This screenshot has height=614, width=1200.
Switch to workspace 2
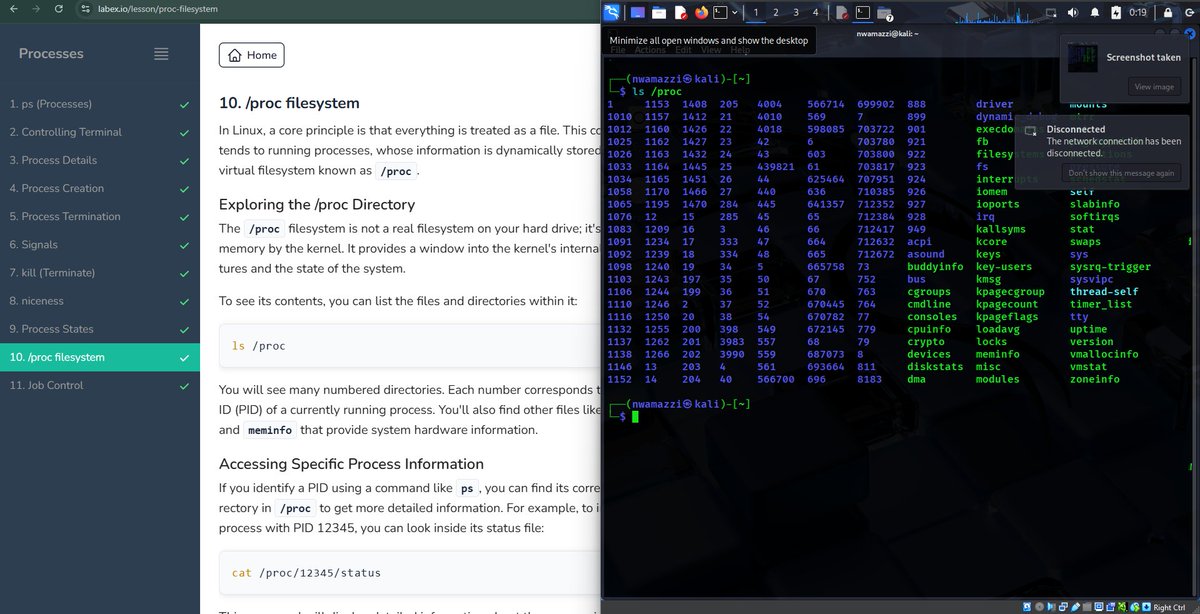click(776, 12)
